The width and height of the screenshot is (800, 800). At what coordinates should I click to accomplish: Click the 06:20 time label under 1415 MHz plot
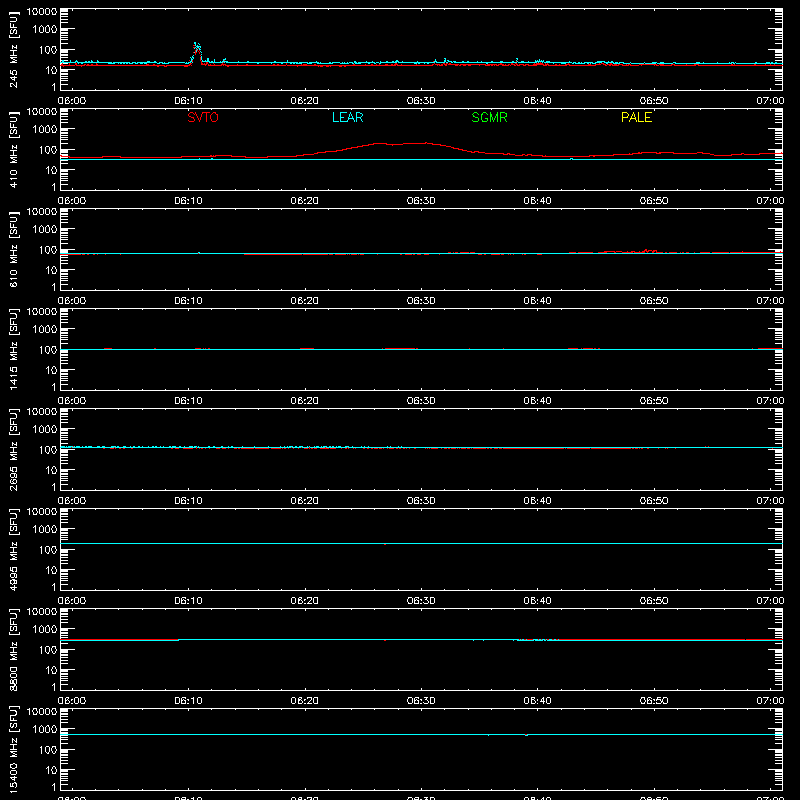coord(305,401)
